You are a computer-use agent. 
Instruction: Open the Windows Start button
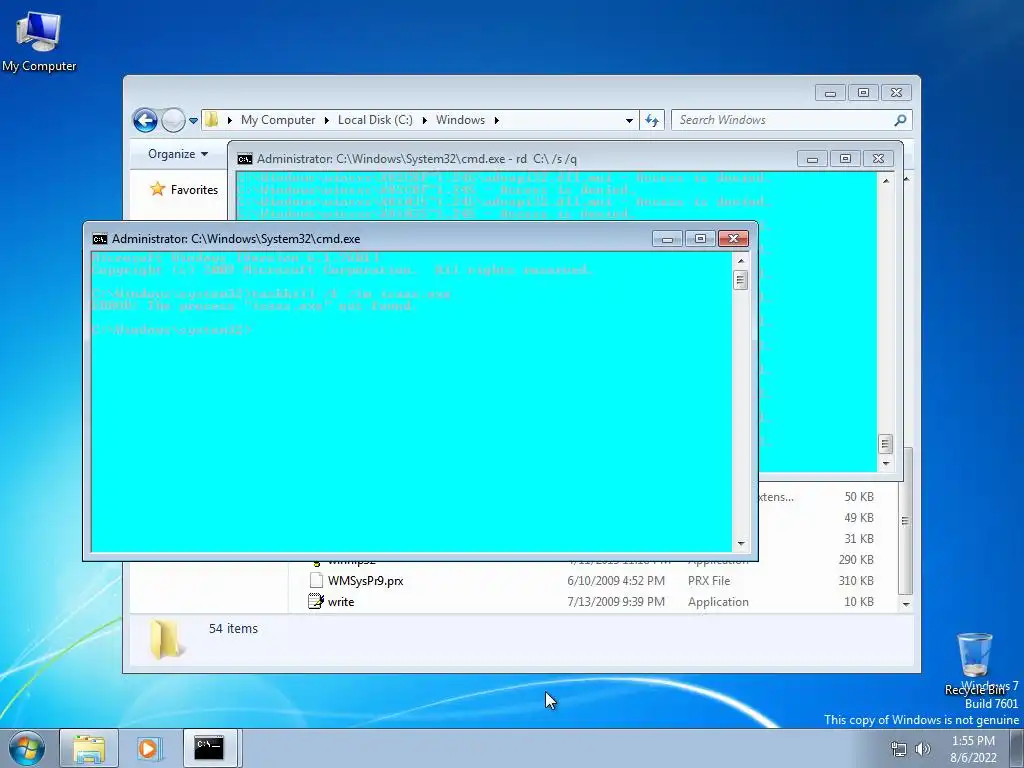click(x=26, y=748)
